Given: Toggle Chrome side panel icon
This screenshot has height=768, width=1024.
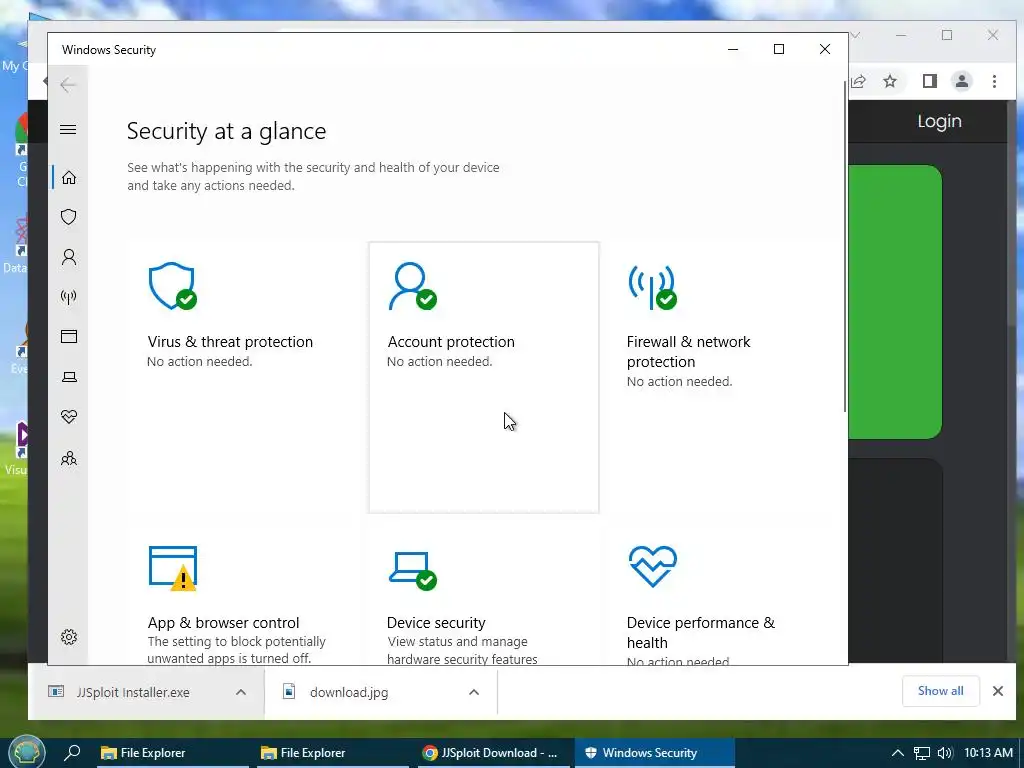Looking at the screenshot, I should [x=929, y=81].
